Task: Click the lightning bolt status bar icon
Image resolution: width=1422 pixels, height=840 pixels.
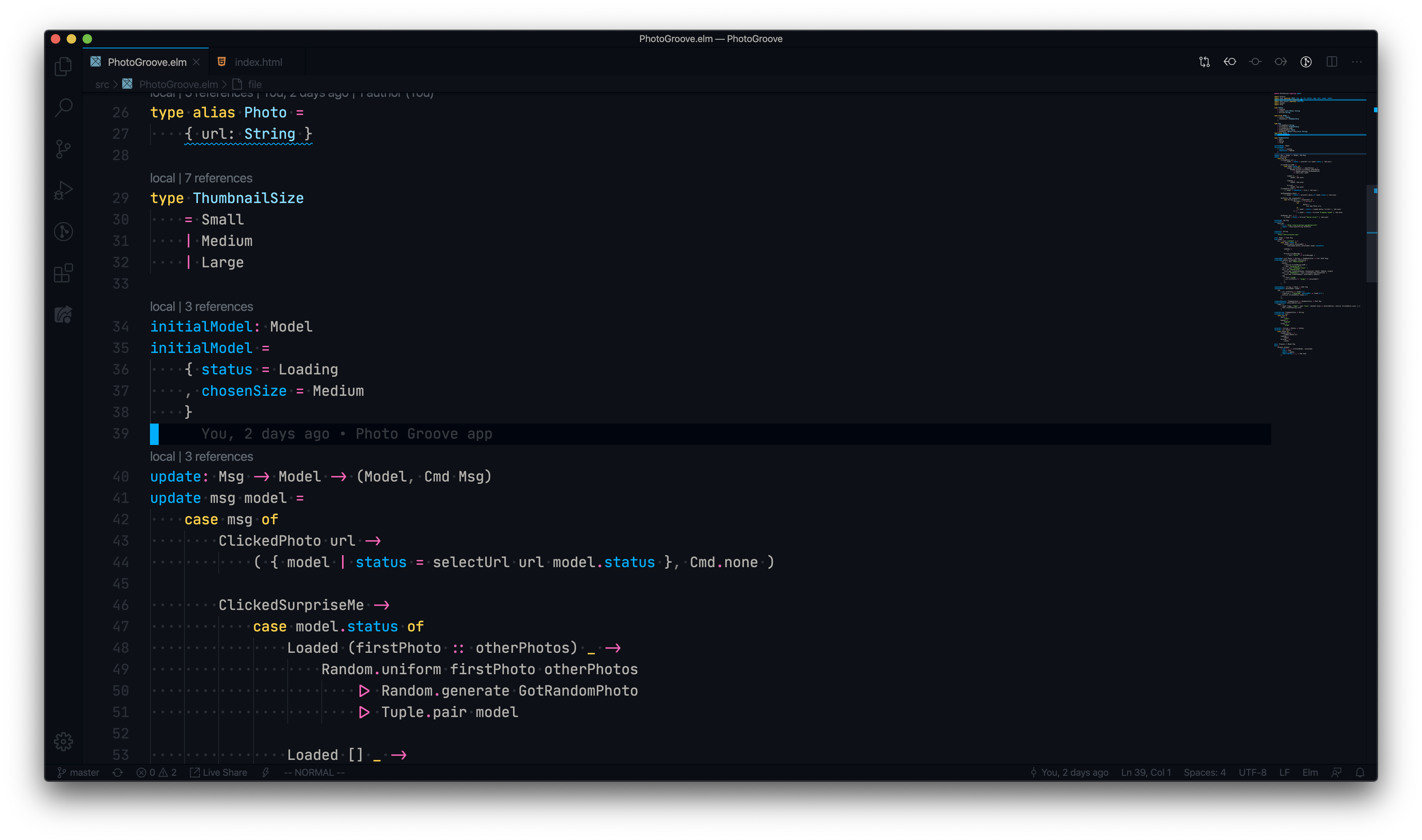Action: [x=265, y=773]
